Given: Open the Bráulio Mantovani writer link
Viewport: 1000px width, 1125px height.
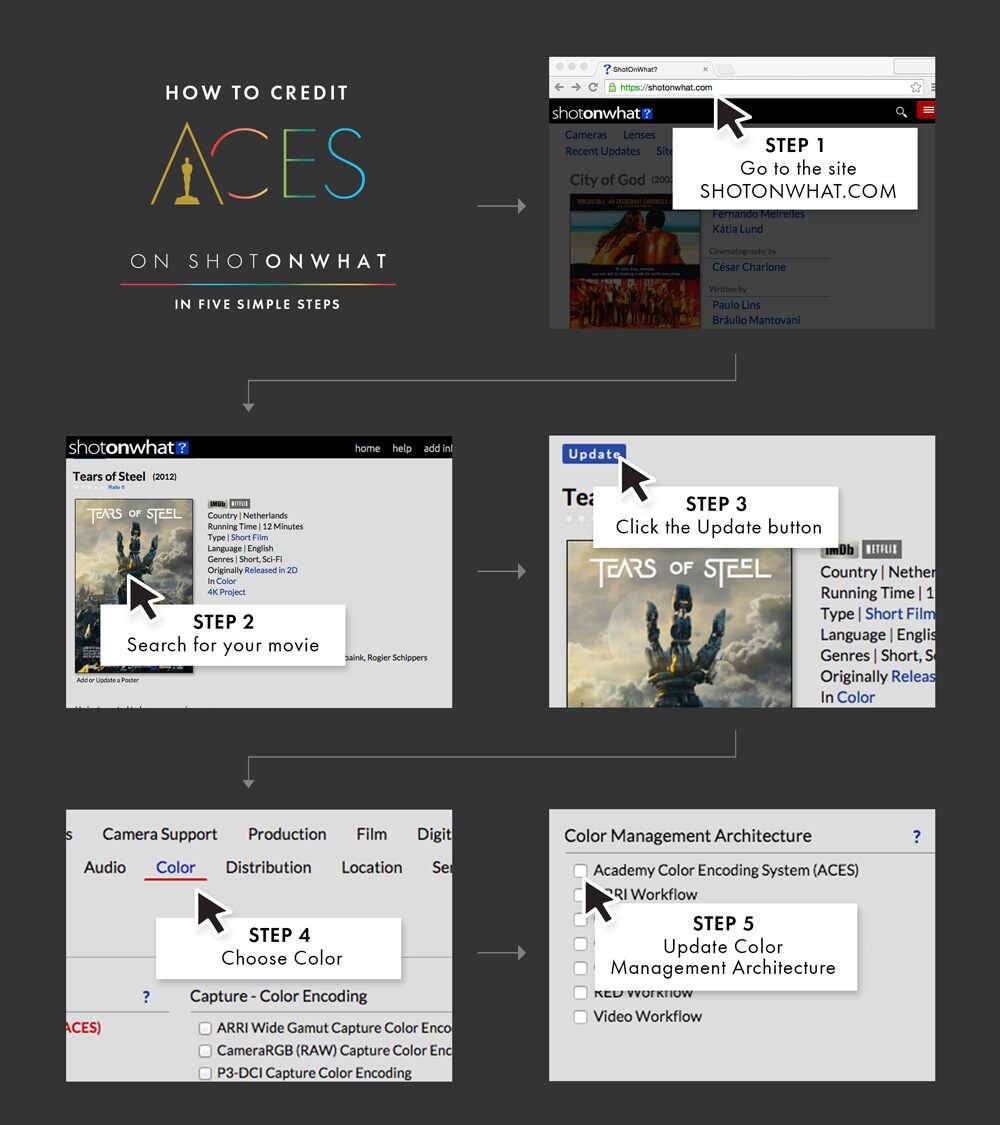Looking at the screenshot, I should point(756,320).
